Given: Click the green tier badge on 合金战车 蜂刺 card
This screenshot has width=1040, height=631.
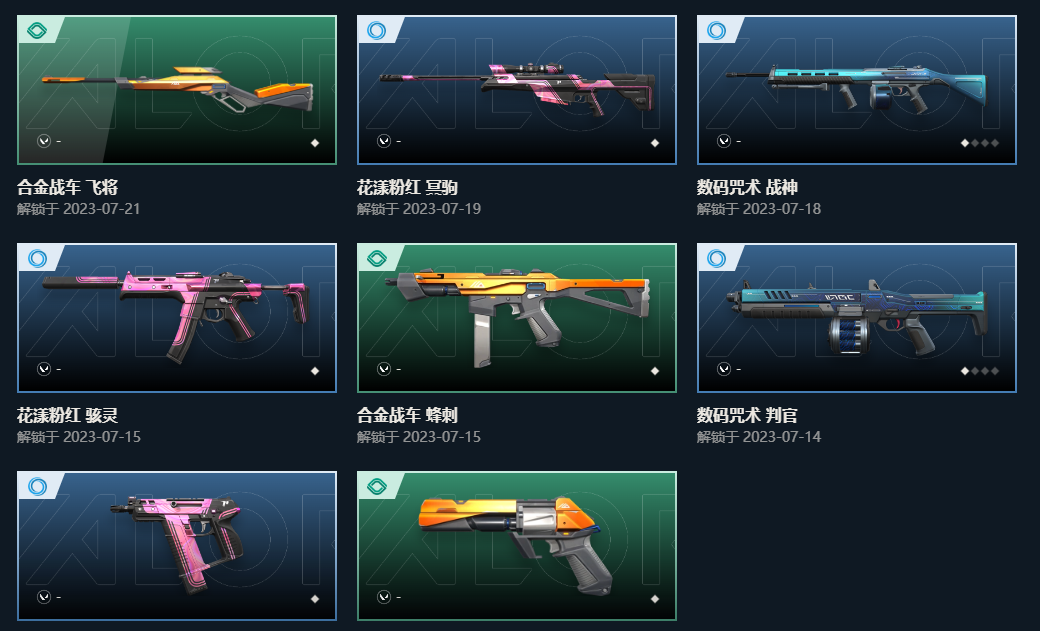Looking at the screenshot, I should pyautogui.click(x=376, y=258).
